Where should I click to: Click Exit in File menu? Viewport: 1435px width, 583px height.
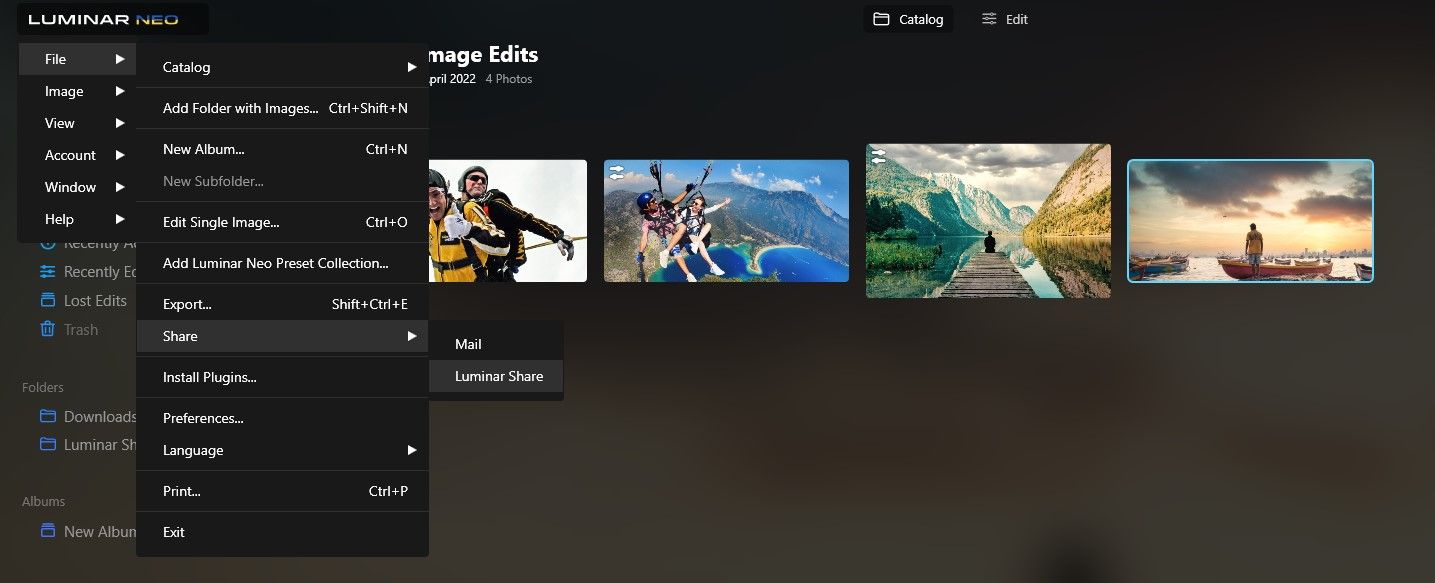tap(282, 532)
